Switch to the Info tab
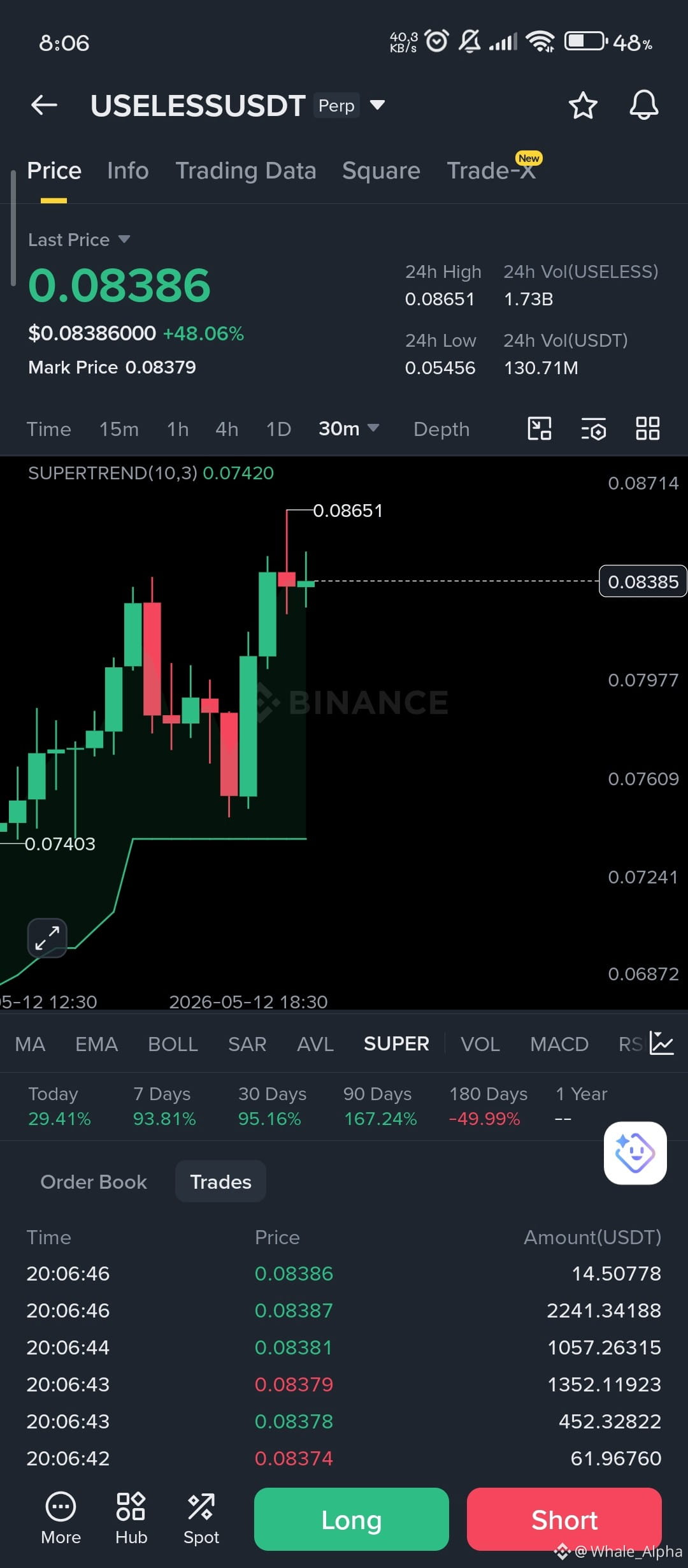688x1568 pixels. coord(128,171)
